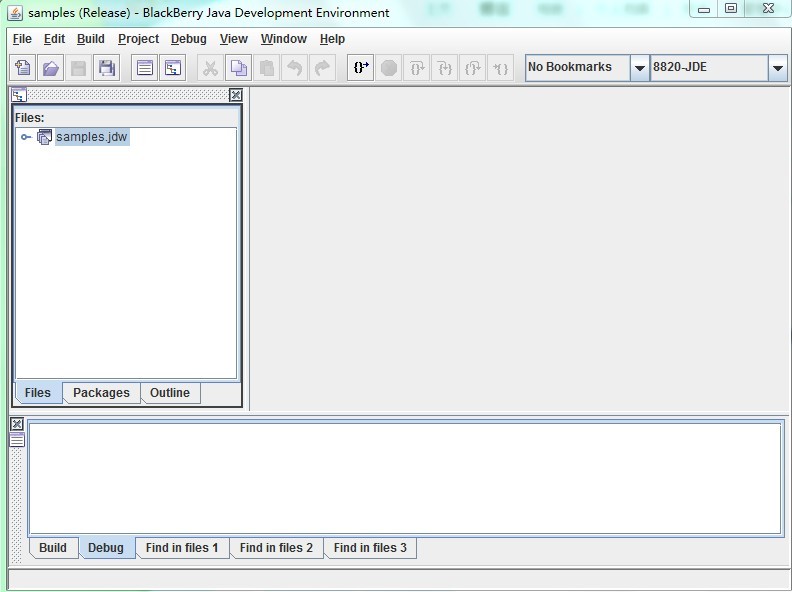Toggle the workspace tree toolbar icon
The width and height of the screenshot is (792, 592).
[173, 68]
